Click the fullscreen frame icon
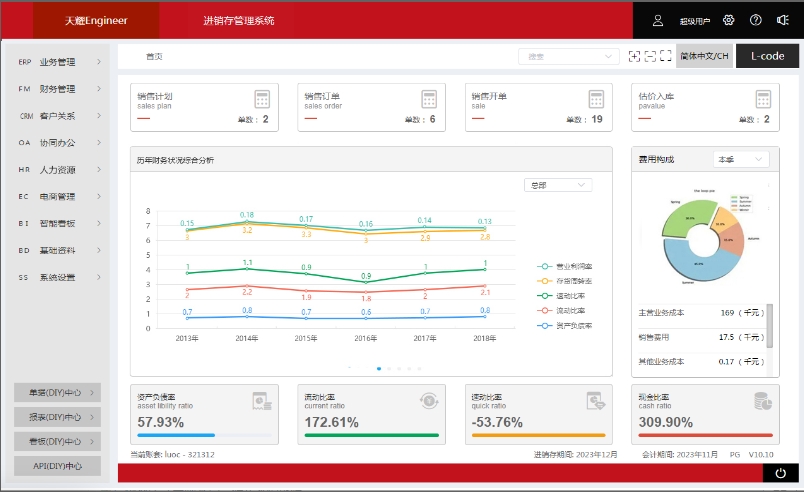 [665, 56]
